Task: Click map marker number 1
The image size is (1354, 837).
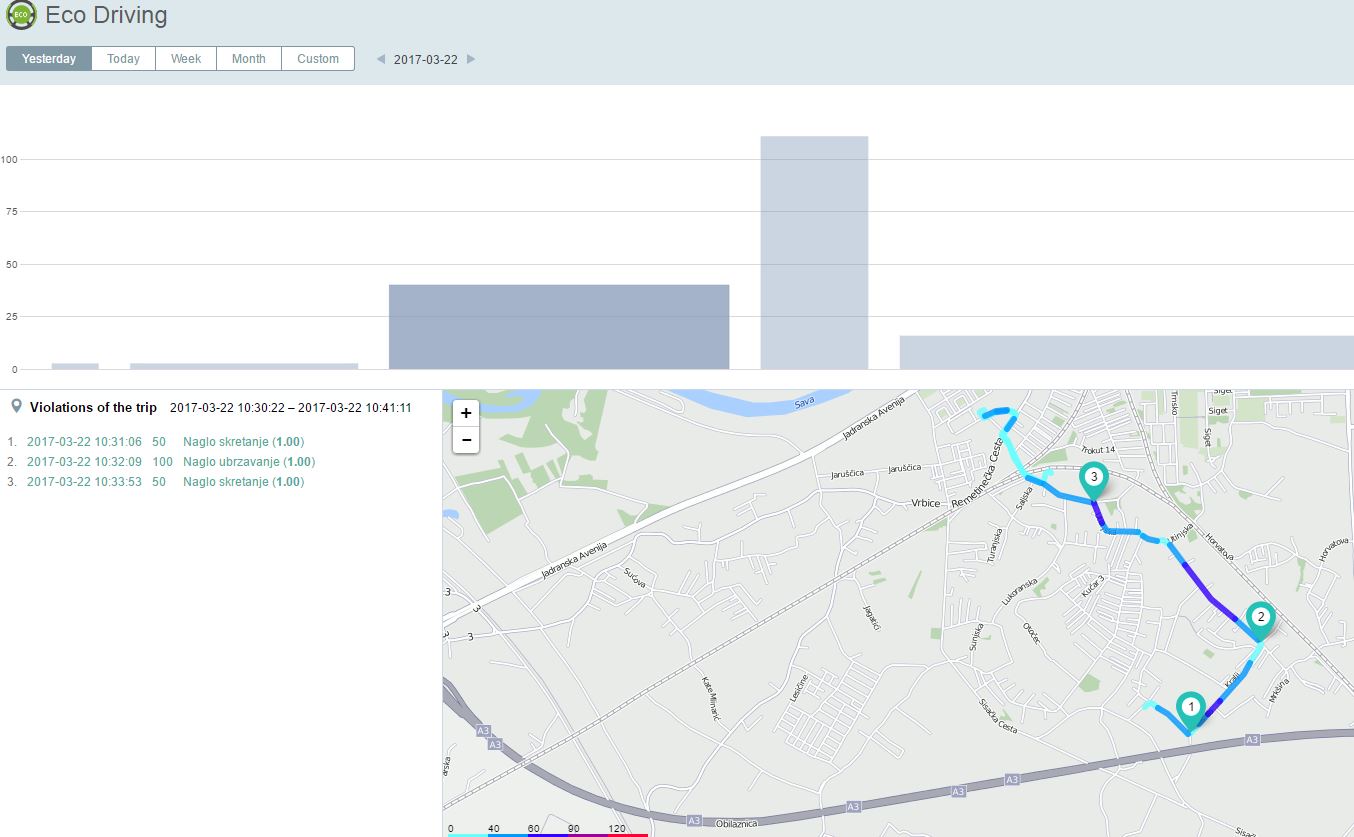Action: [1190, 707]
